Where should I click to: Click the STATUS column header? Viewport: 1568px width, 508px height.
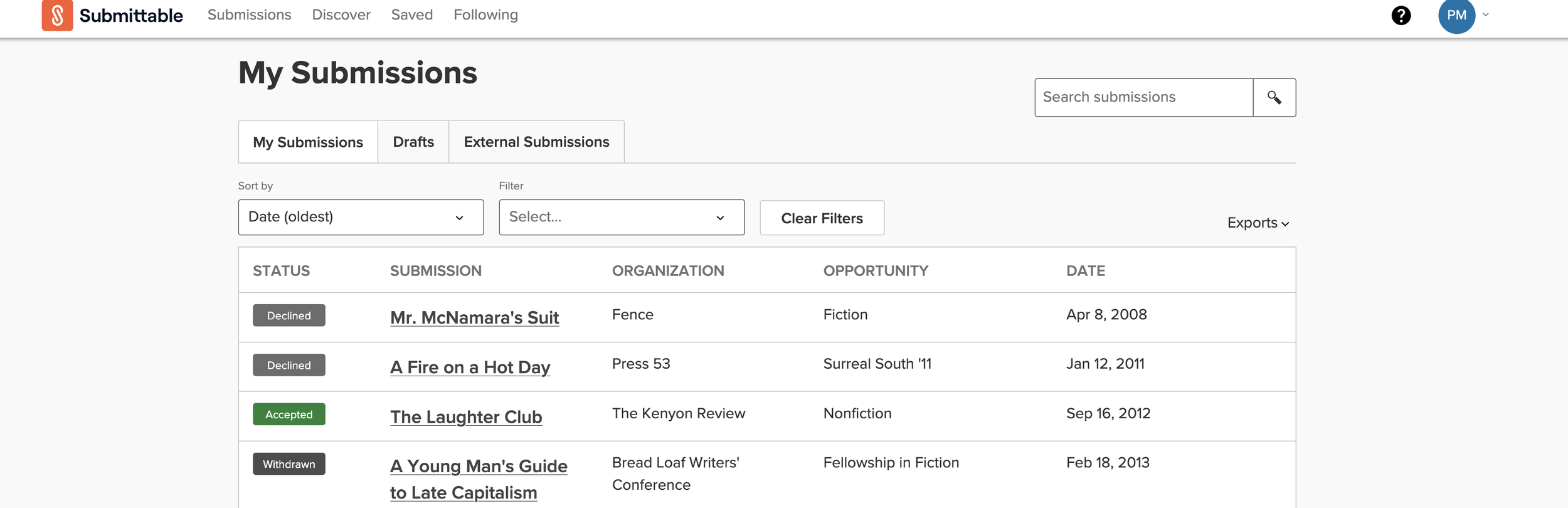(281, 270)
